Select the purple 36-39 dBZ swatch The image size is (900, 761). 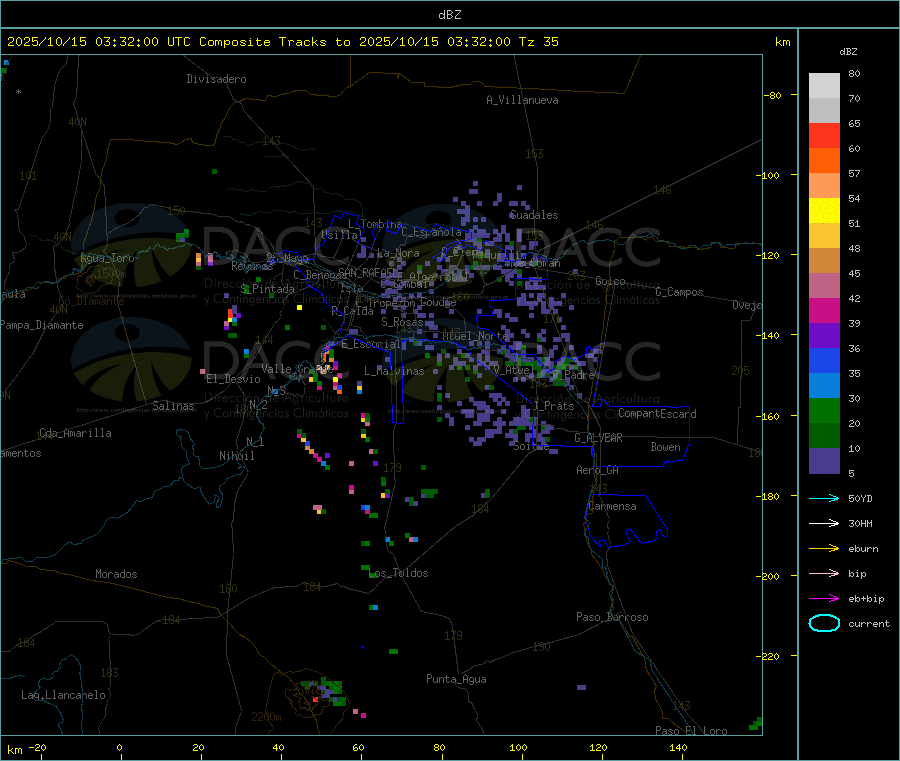(x=824, y=336)
